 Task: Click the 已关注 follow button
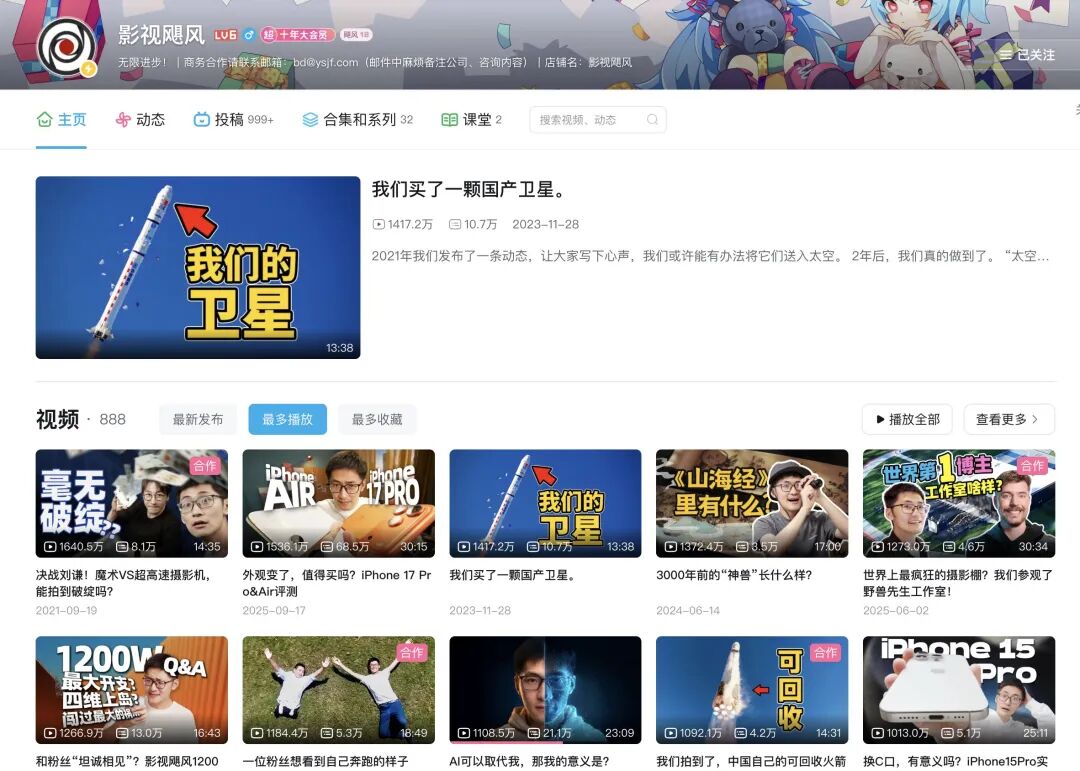(1030, 56)
